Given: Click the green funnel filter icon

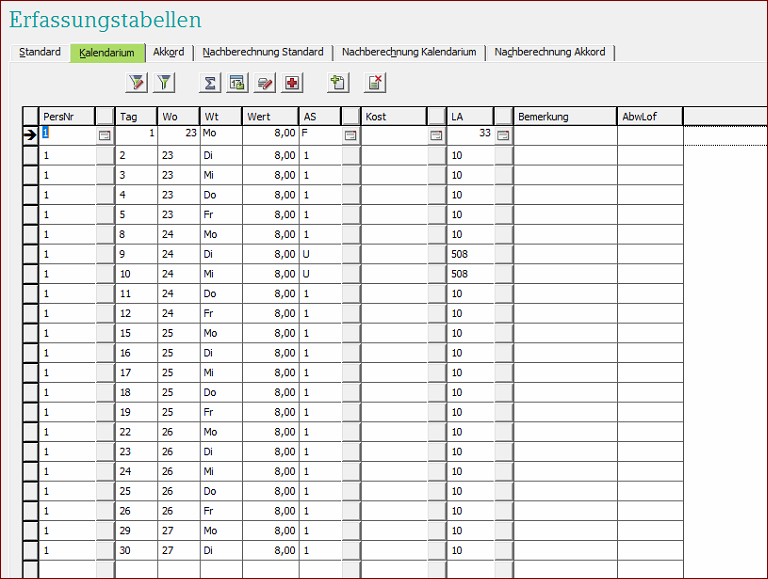Looking at the screenshot, I should [x=164, y=83].
